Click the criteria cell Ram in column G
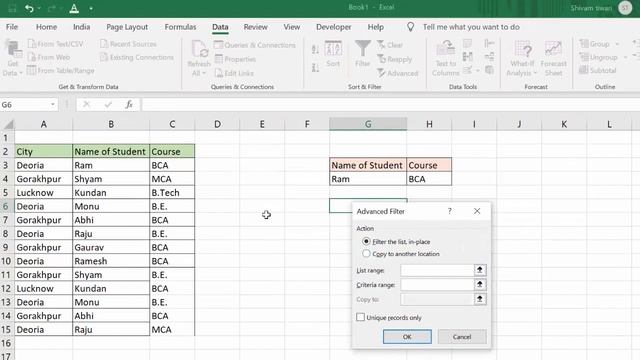This screenshot has width=640, height=360. coord(368,179)
